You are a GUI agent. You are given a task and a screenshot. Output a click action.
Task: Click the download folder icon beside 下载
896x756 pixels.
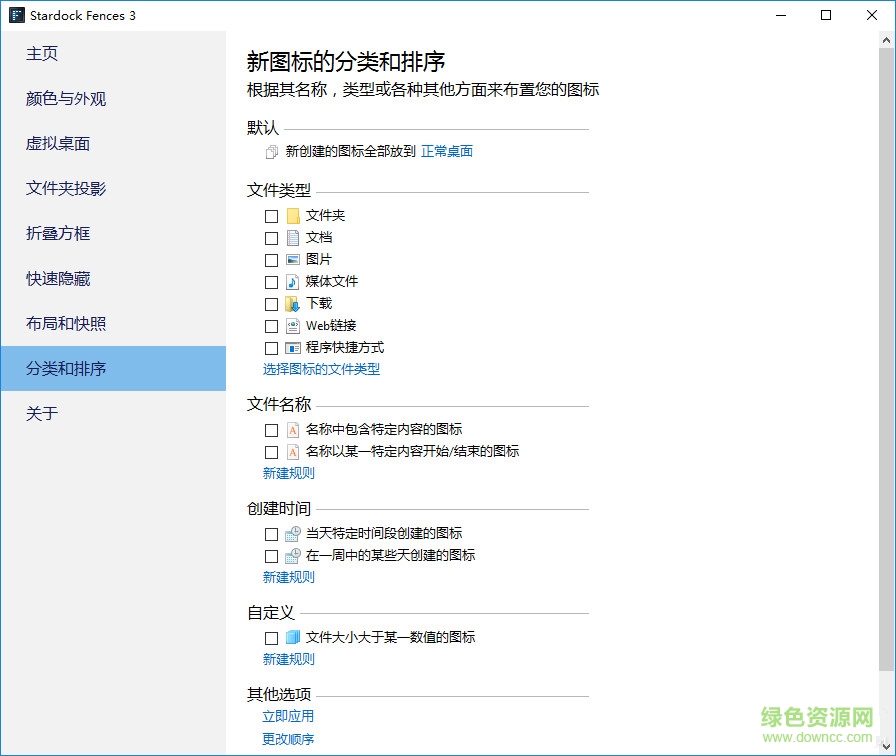293,304
